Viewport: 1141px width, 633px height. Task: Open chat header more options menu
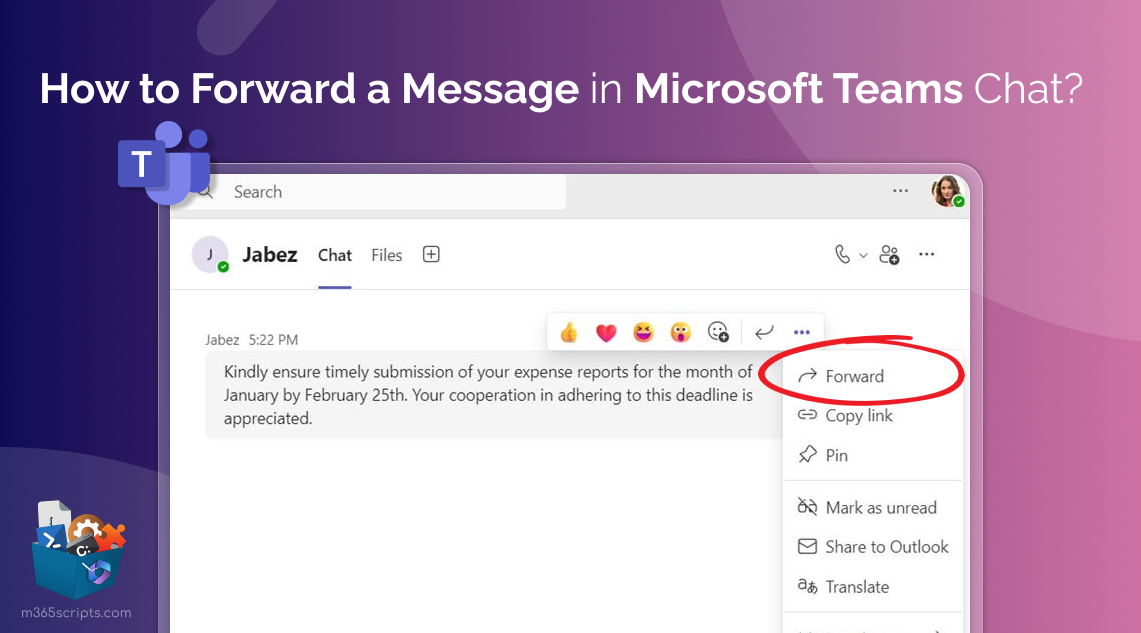[x=926, y=254]
